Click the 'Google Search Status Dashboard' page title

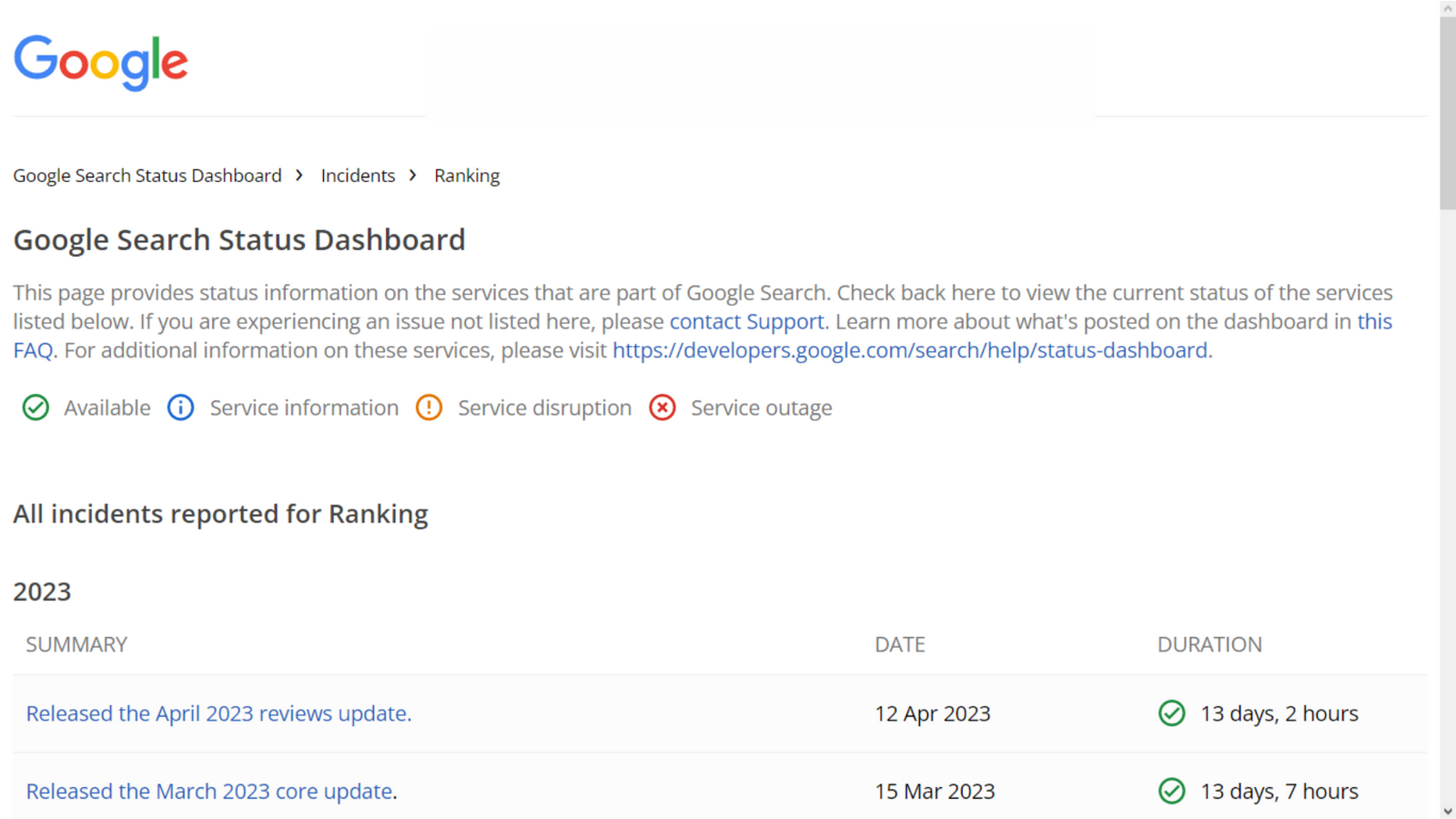239,239
